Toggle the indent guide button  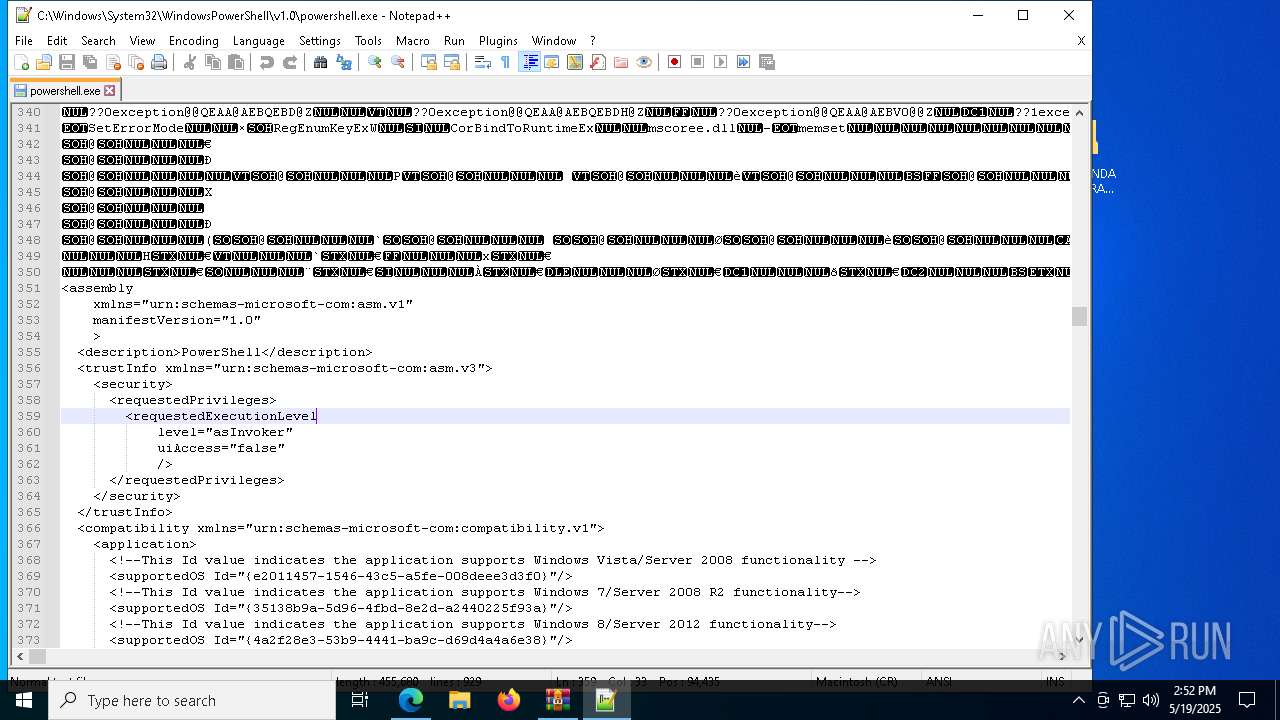pyautogui.click(x=530, y=62)
